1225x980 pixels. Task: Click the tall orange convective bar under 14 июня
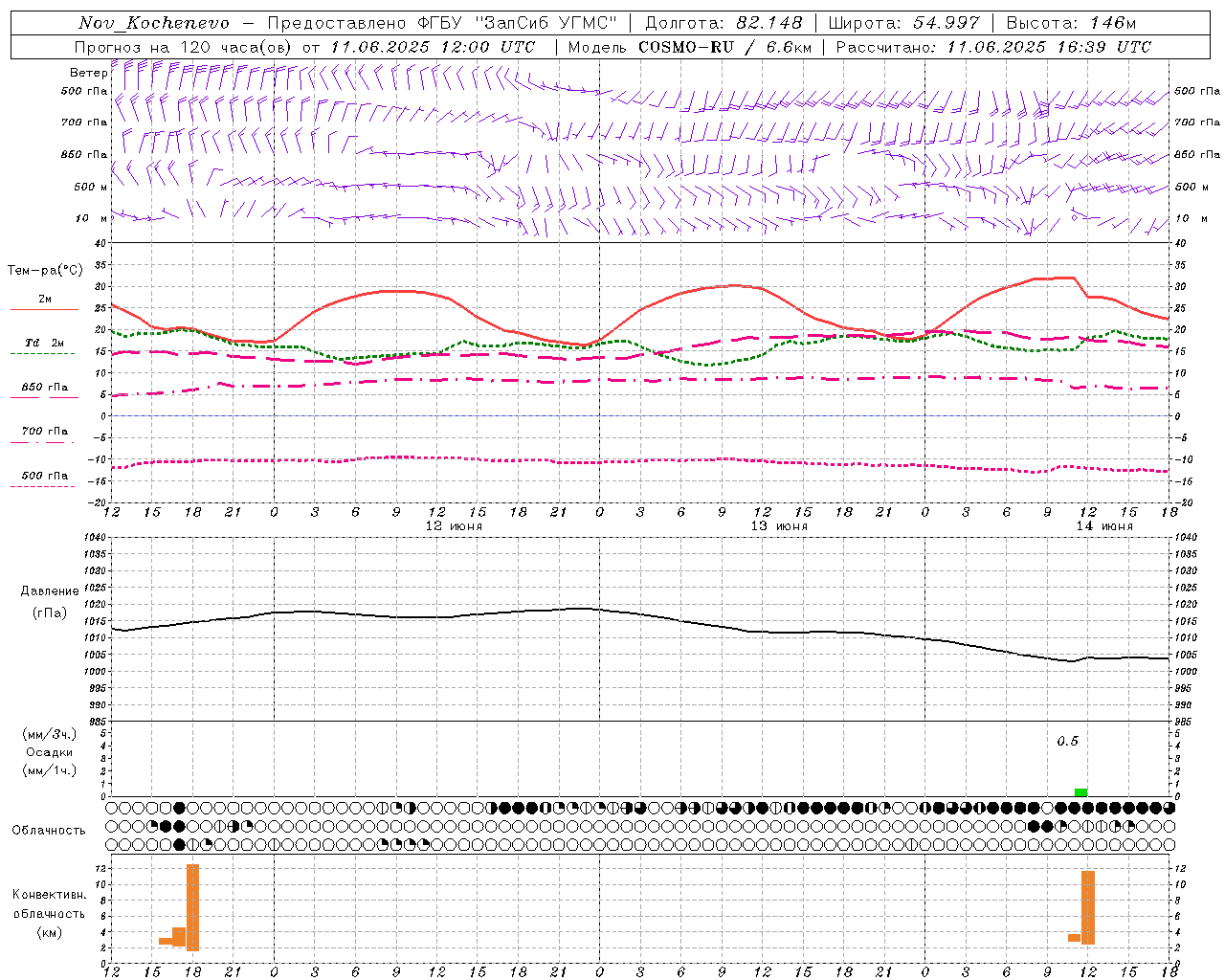pos(1087,907)
